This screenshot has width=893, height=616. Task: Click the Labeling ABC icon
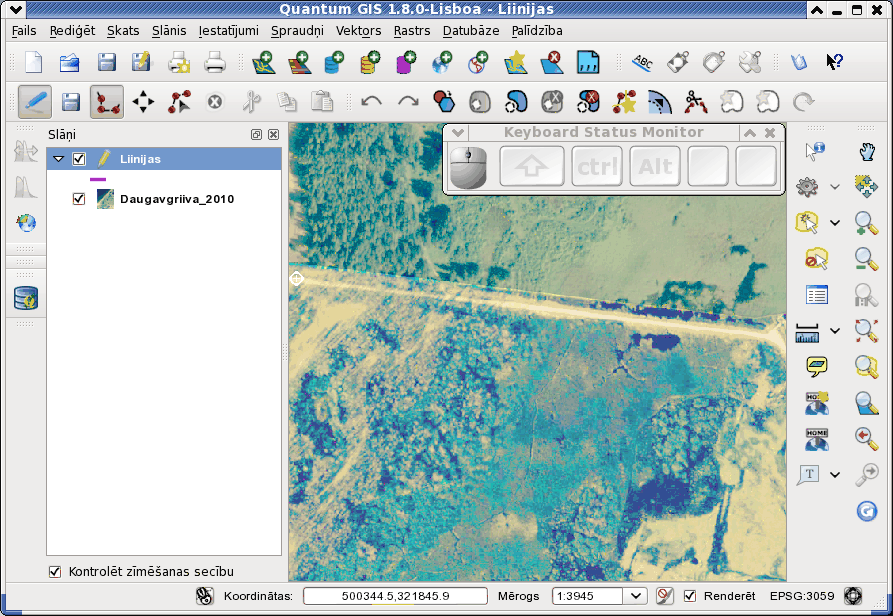642,62
